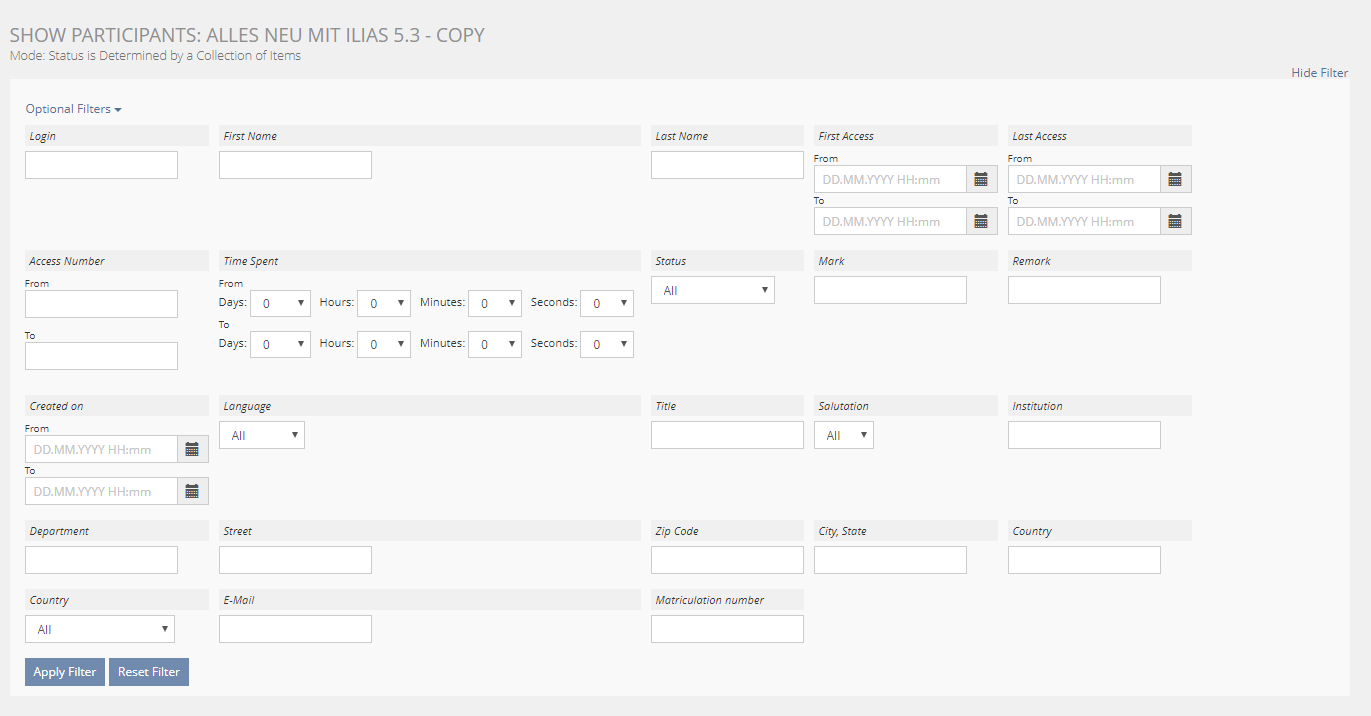Open calendar picker for Created on To
1371x716 pixels.
pyautogui.click(x=192, y=491)
